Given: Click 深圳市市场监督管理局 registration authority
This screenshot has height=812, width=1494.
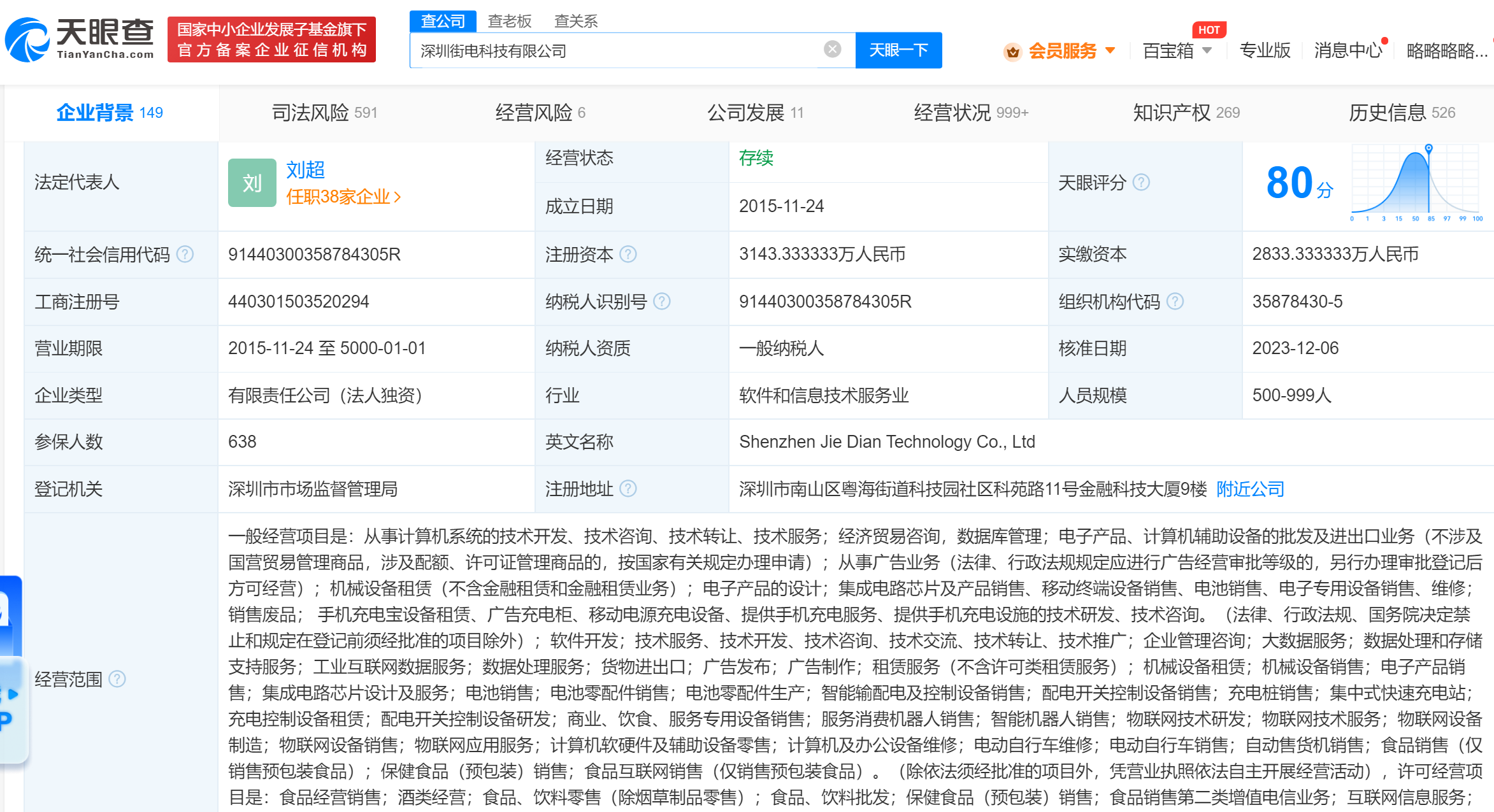Looking at the screenshot, I should 313,489.
